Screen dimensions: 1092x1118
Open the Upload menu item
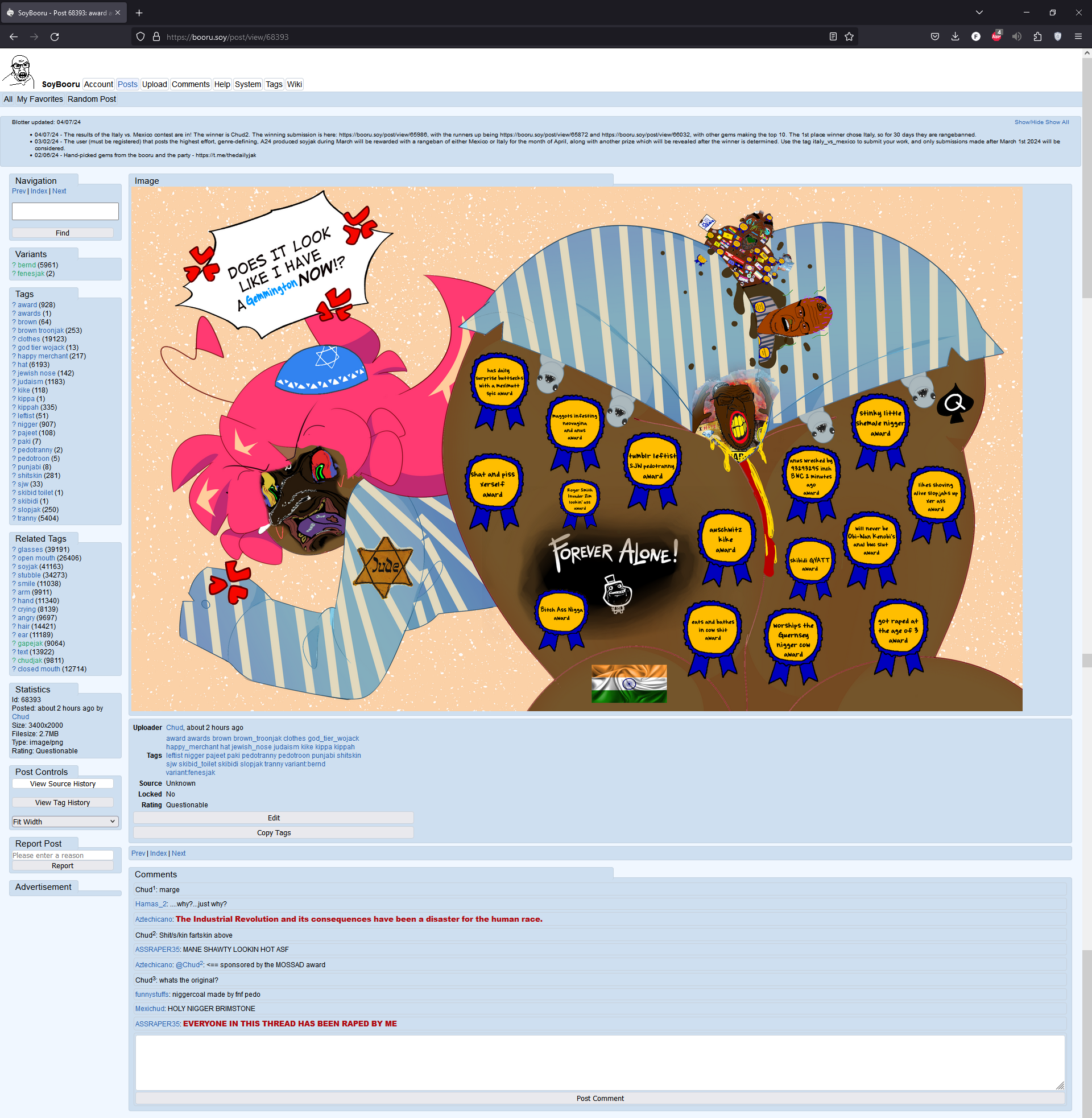pyautogui.click(x=154, y=84)
